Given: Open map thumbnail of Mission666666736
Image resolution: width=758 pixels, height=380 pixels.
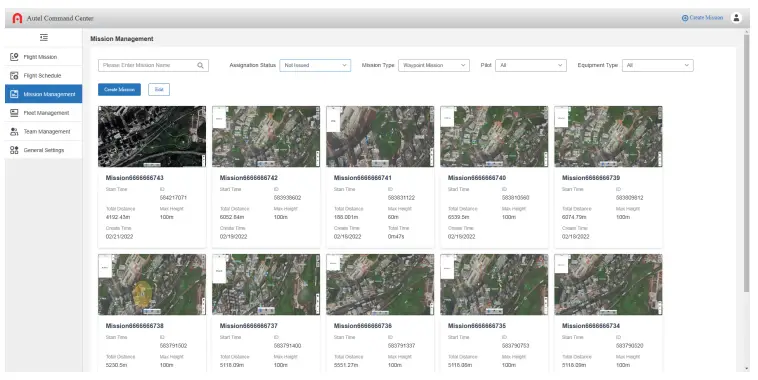Looking at the screenshot, I should click(380, 285).
